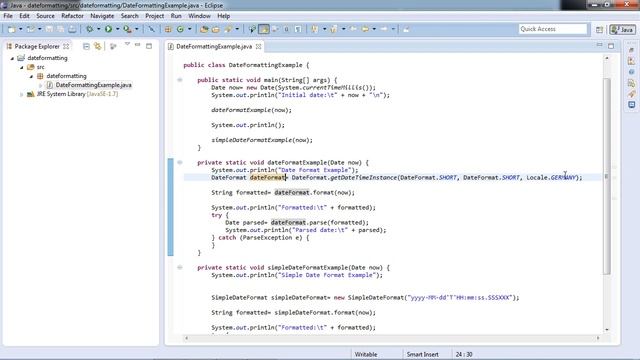640x360 pixels.
Task: Toggle the Breadcrumb toolbar button
Action: [x=252, y=29]
